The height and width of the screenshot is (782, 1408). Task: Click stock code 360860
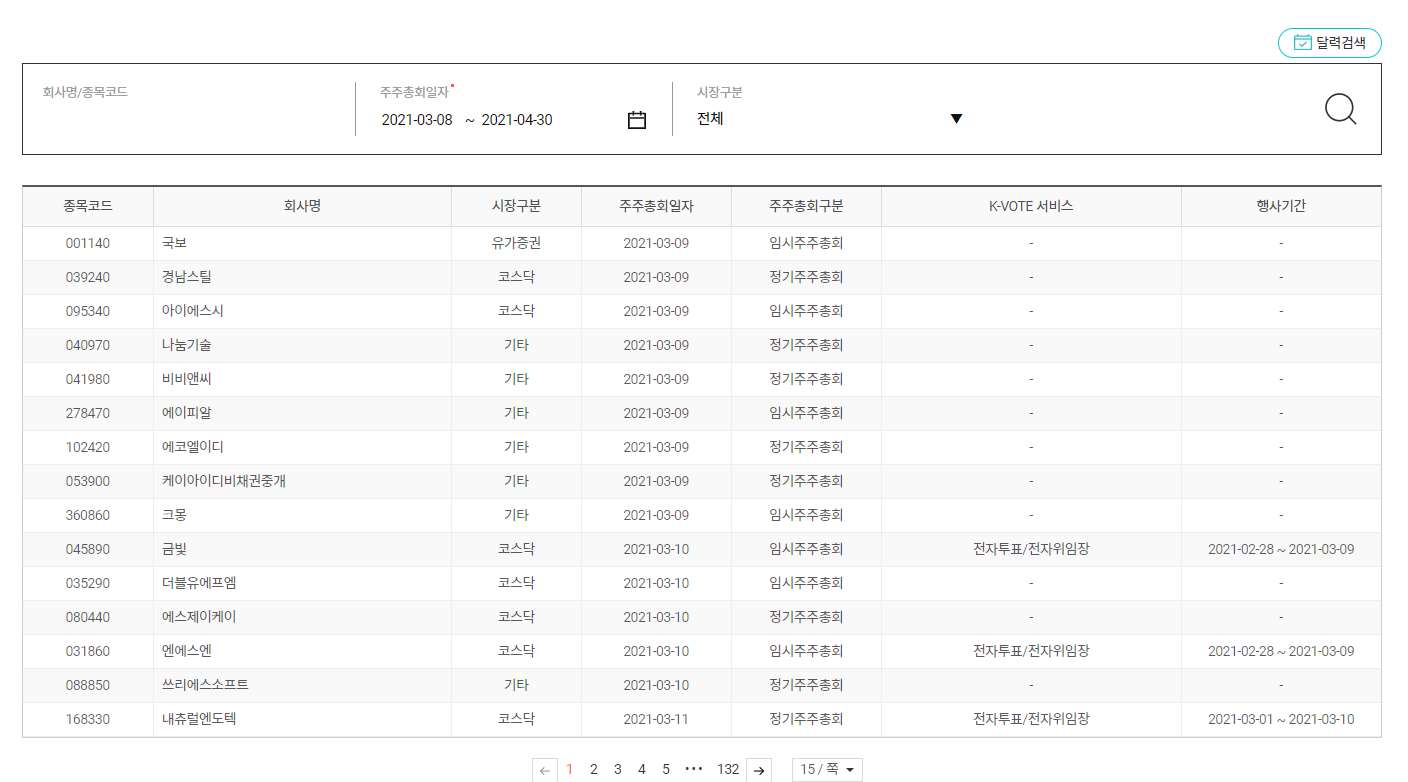(88, 515)
